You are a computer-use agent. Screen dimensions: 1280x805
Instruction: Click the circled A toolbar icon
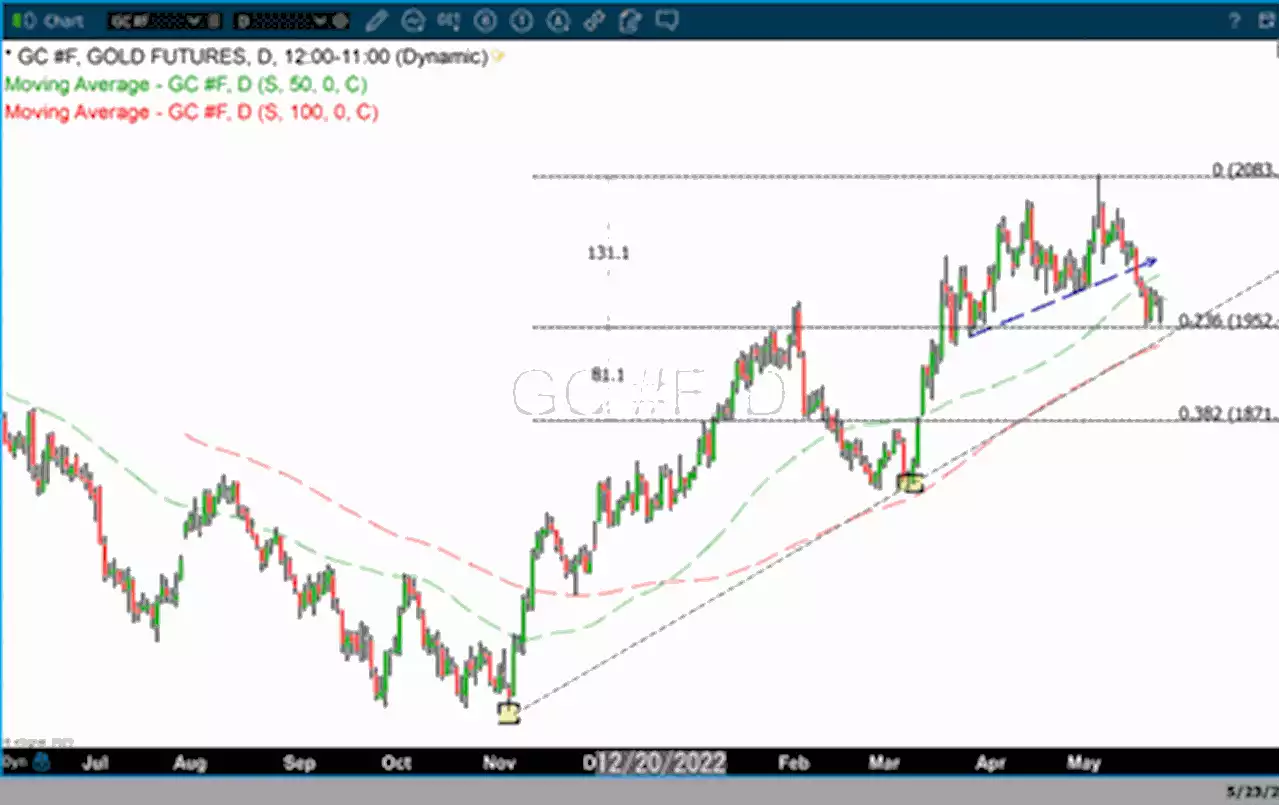coord(558,20)
